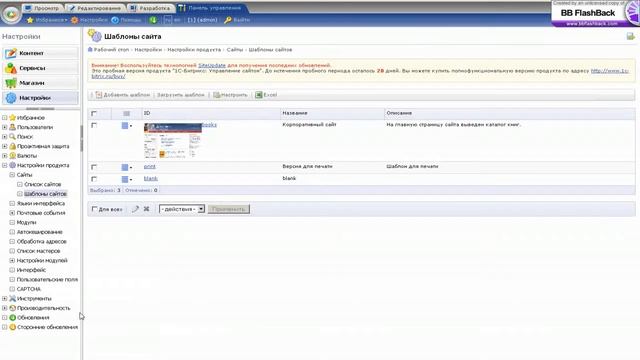The image size is (640, 360).
Task: Check the blank template row checkbox
Action: pos(94,179)
